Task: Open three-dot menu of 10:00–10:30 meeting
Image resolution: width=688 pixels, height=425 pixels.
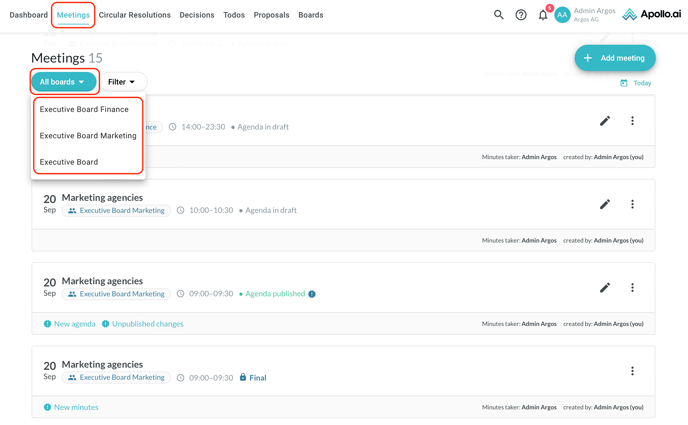Action: point(632,204)
